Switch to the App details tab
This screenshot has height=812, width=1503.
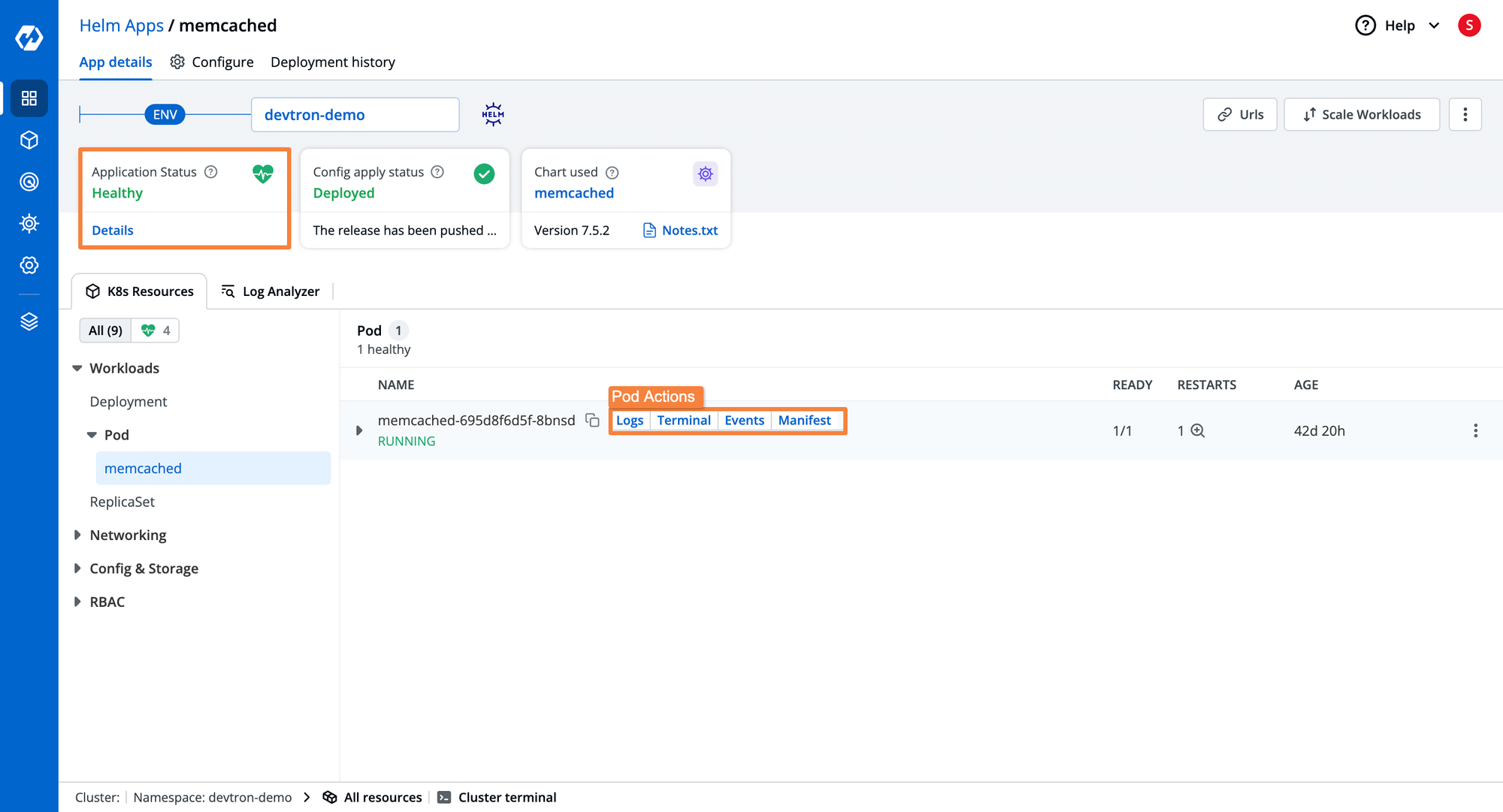click(x=116, y=62)
